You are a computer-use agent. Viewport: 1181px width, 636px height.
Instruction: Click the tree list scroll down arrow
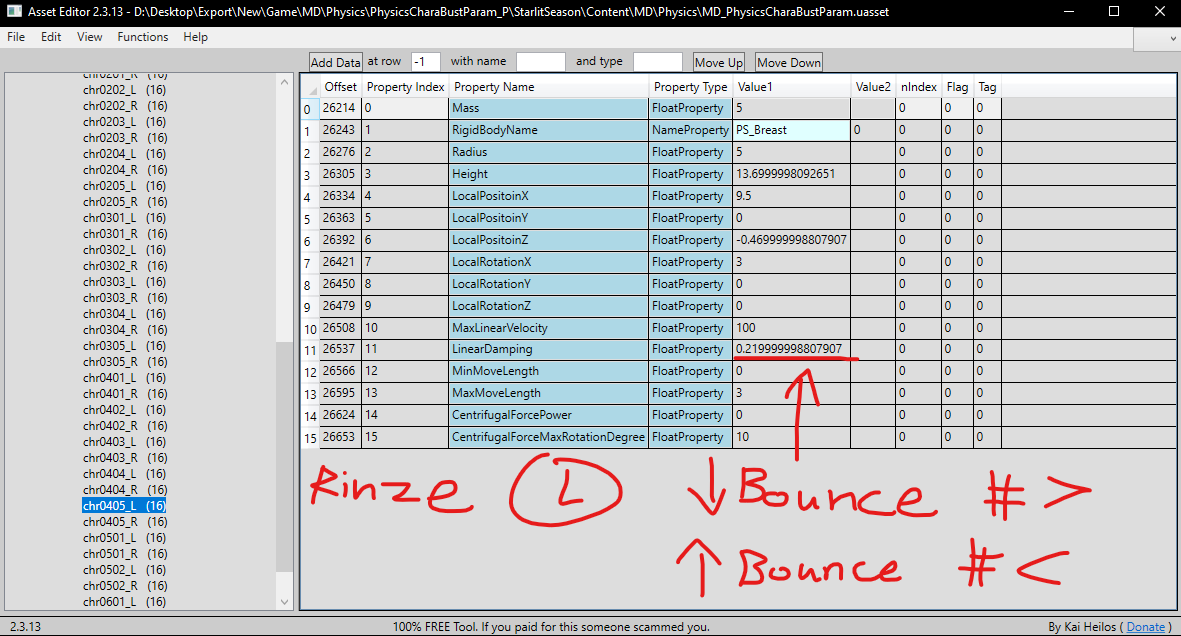284,601
